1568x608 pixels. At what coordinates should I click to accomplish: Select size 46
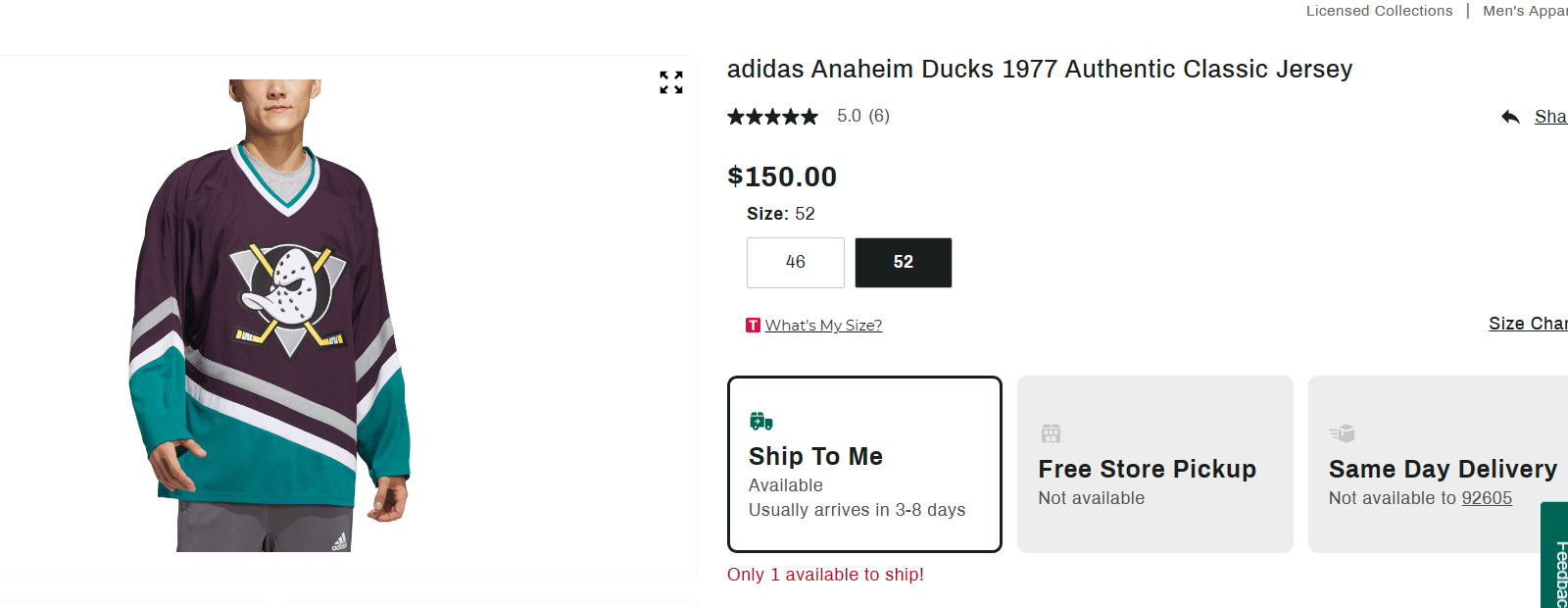pyautogui.click(x=795, y=263)
